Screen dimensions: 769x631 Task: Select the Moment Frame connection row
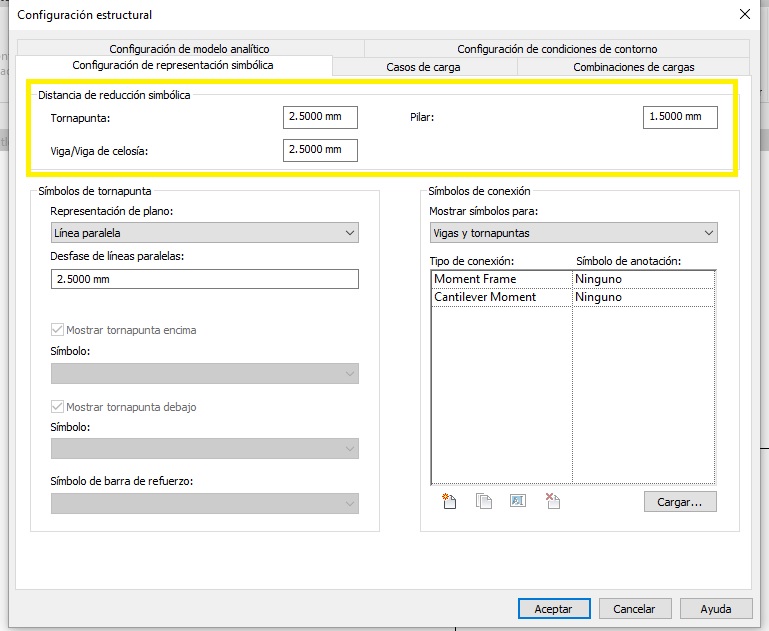(500, 279)
